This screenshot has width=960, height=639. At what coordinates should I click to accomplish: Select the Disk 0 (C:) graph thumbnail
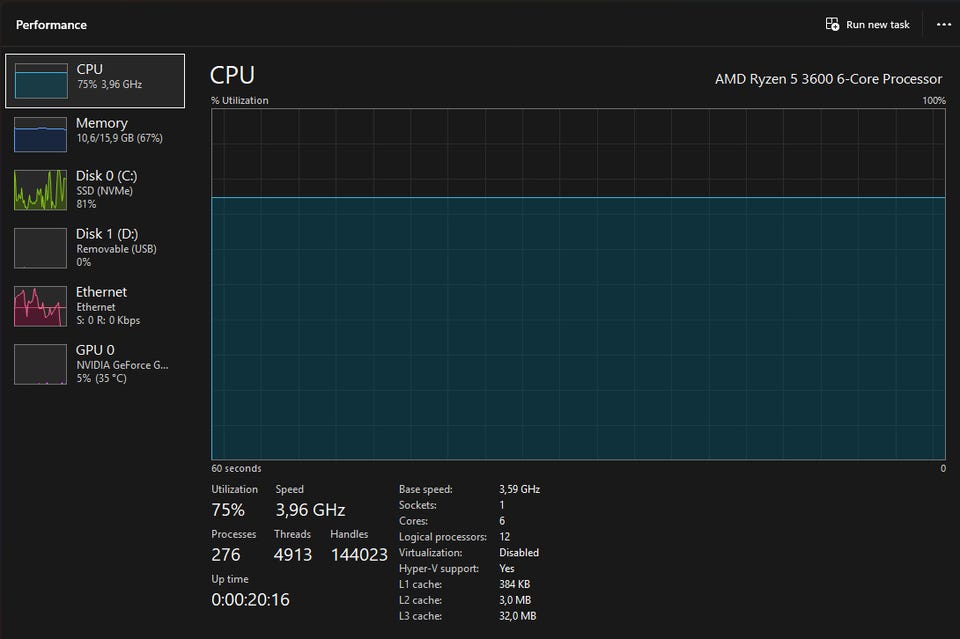[40, 190]
